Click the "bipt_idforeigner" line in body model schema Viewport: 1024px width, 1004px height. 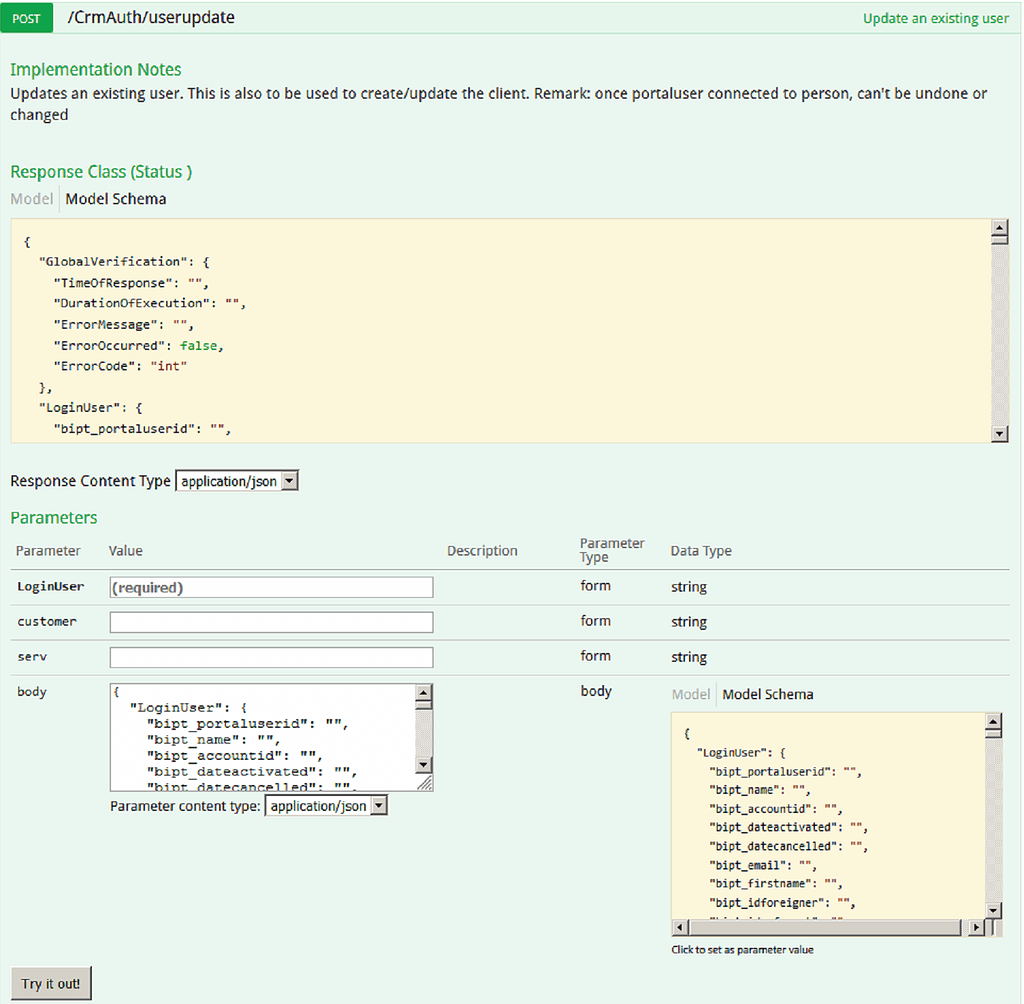[782, 903]
